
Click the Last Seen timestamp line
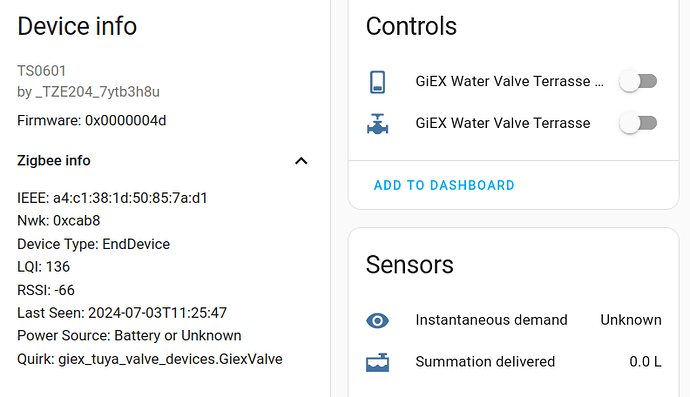[x=122, y=313]
